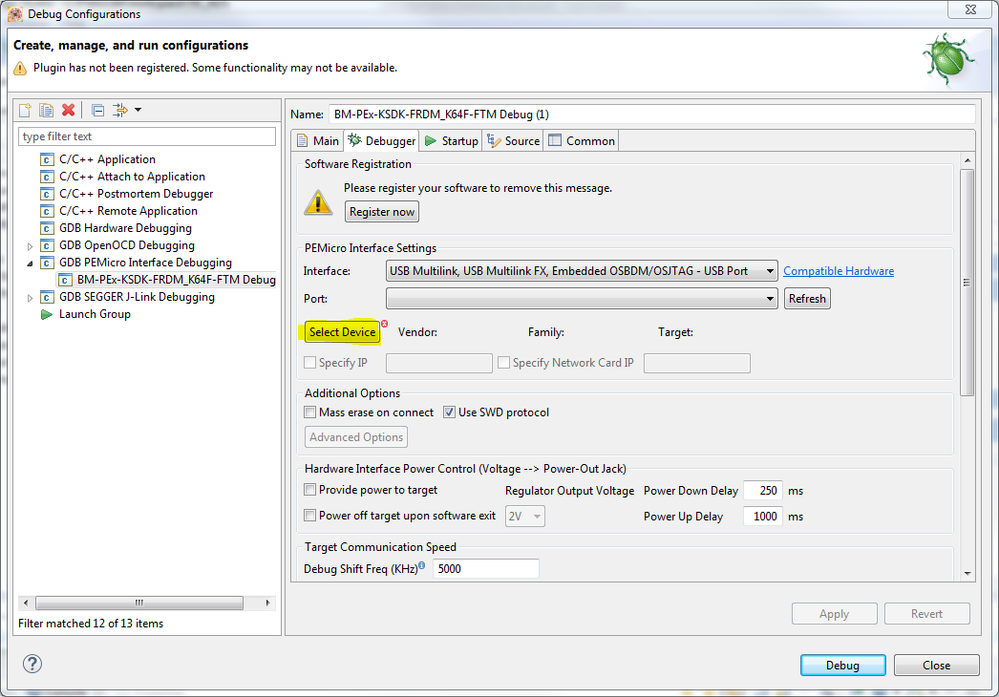Switch to the Debugger tab
Screen dimensions: 999x697
382,141
